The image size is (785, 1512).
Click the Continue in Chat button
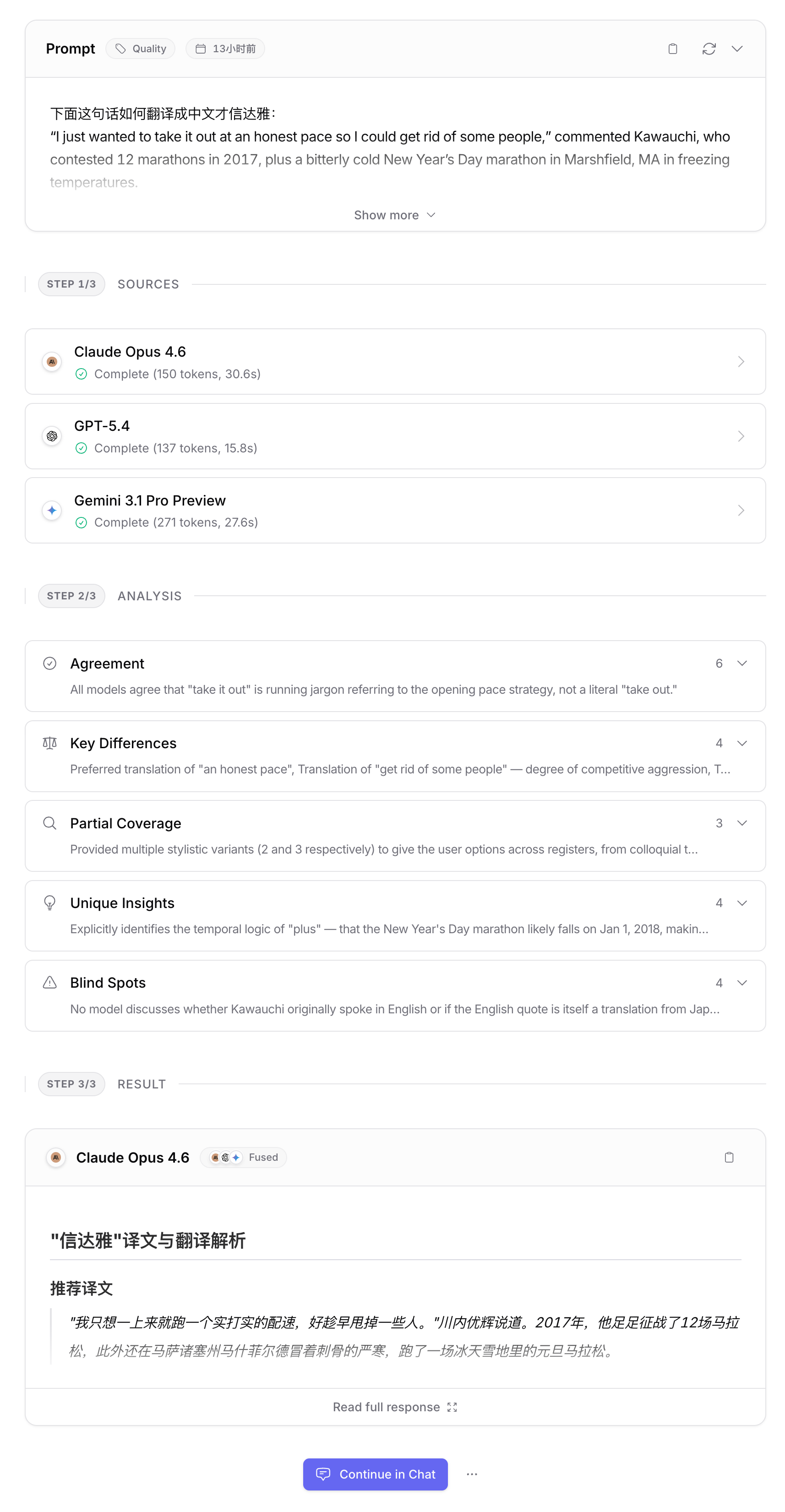[375, 1474]
